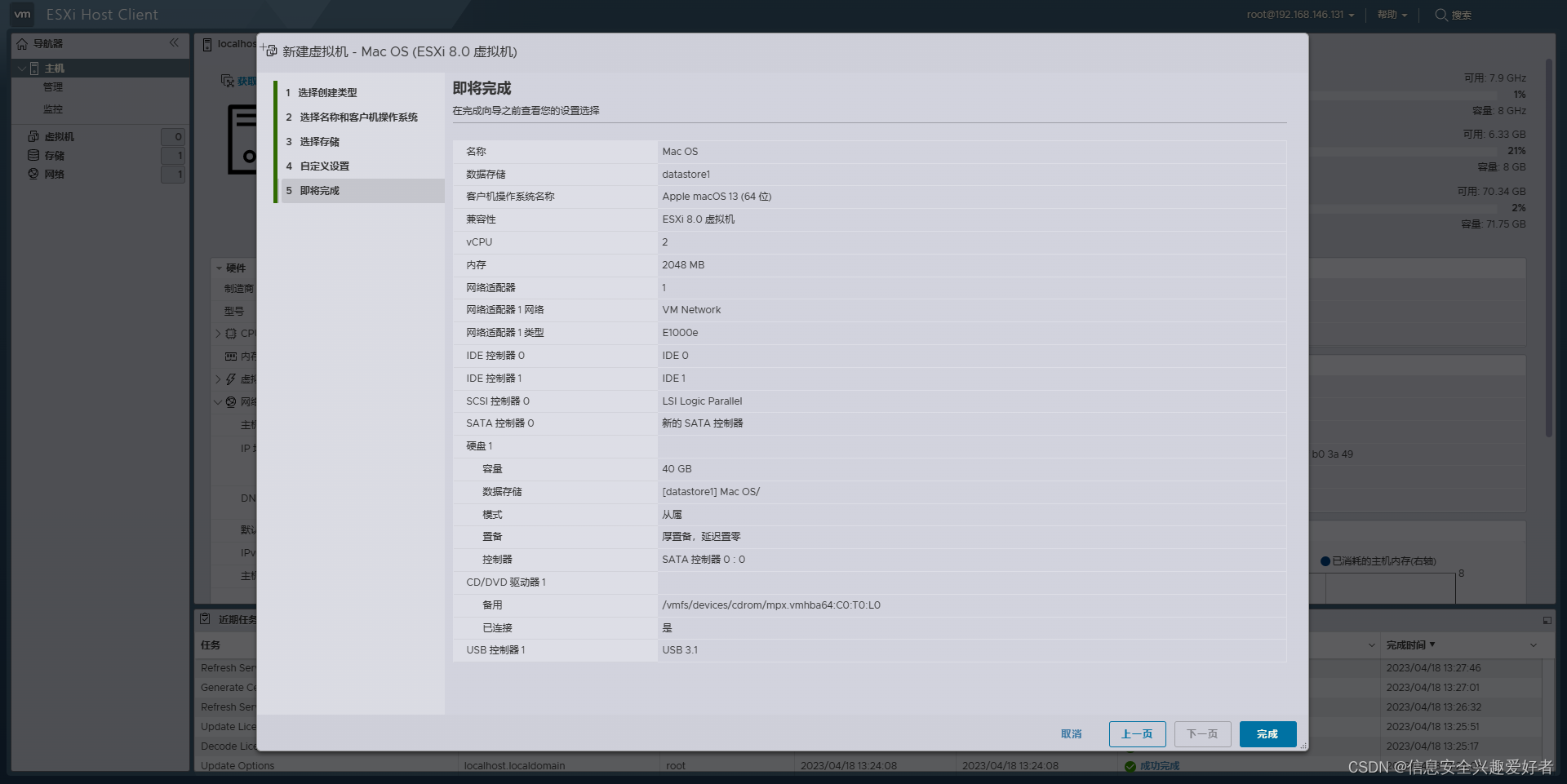Image resolution: width=1567 pixels, height=784 pixels.
Task: Click the [datastore1] Mac OS/ path
Action: [711, 492]
